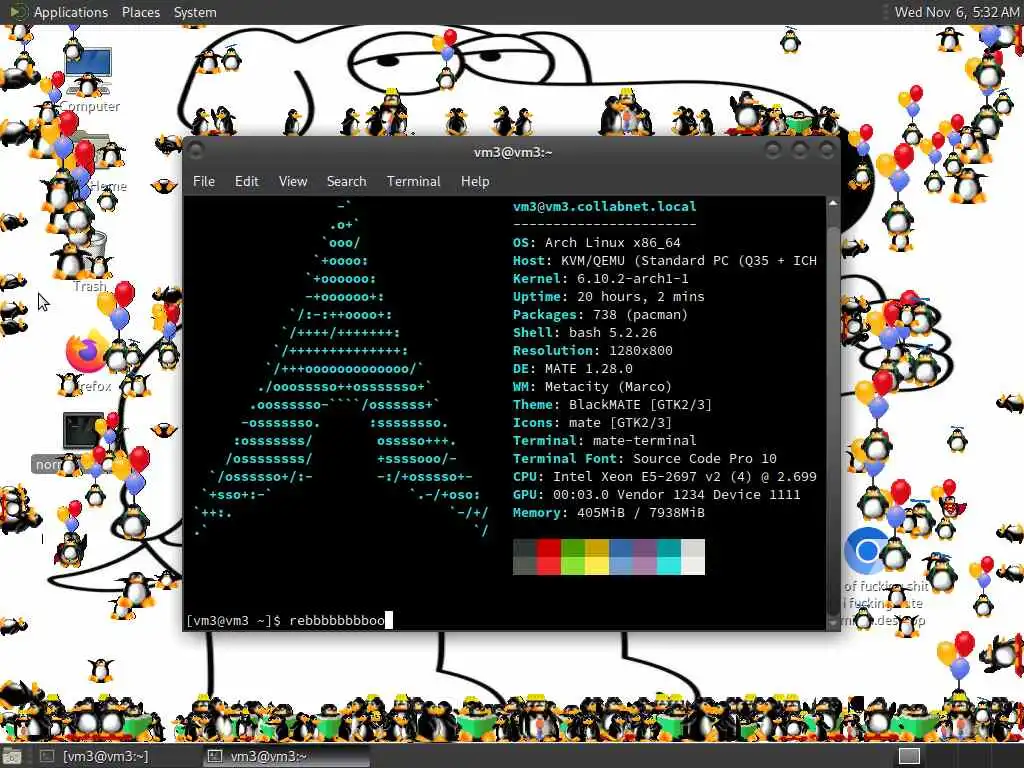Click the cyan color block in neofetch
This screenshot has height=768, width=1024.
pos(669,557)
